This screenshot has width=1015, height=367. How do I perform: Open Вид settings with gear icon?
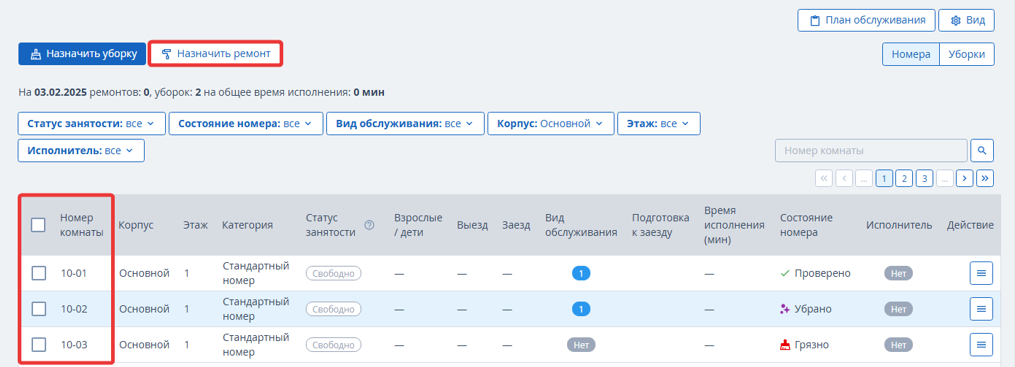point(966,20)
